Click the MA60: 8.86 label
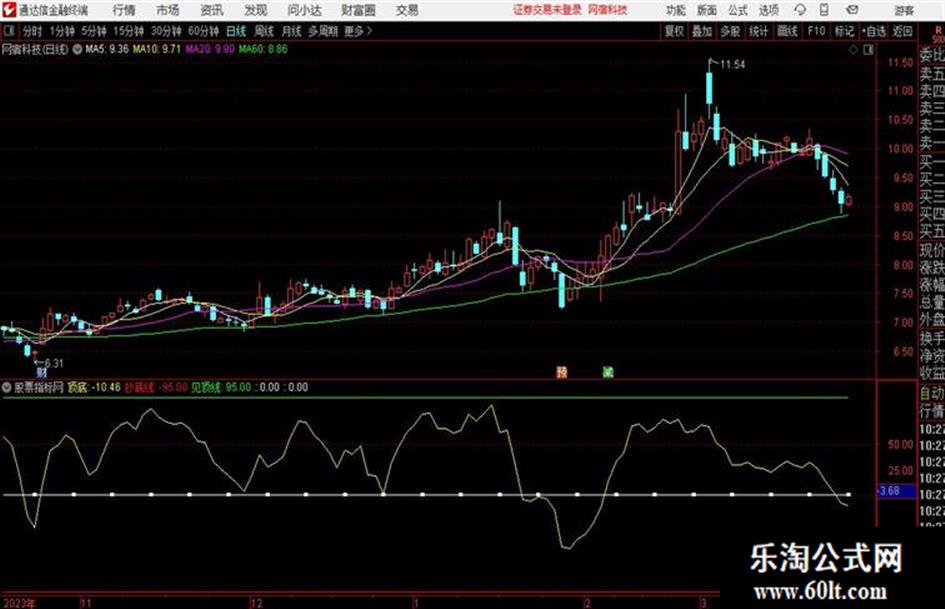Image resolution: width=945 pixels, height=609 pixels. [263, 49]
